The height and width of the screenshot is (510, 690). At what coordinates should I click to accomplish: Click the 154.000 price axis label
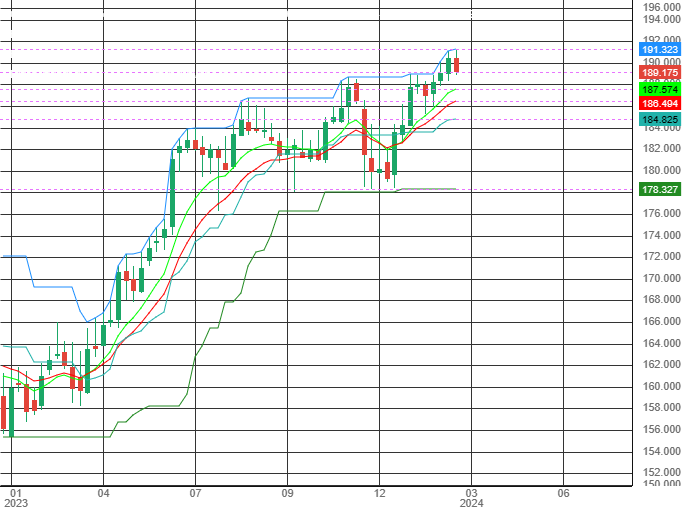click(661, 451)
